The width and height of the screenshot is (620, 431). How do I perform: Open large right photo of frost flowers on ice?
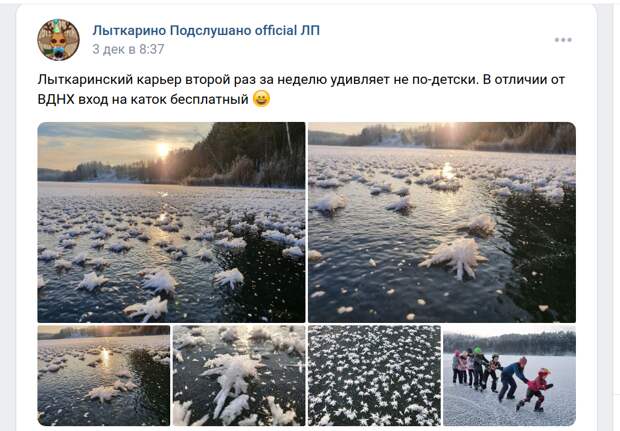click(442, 222)
